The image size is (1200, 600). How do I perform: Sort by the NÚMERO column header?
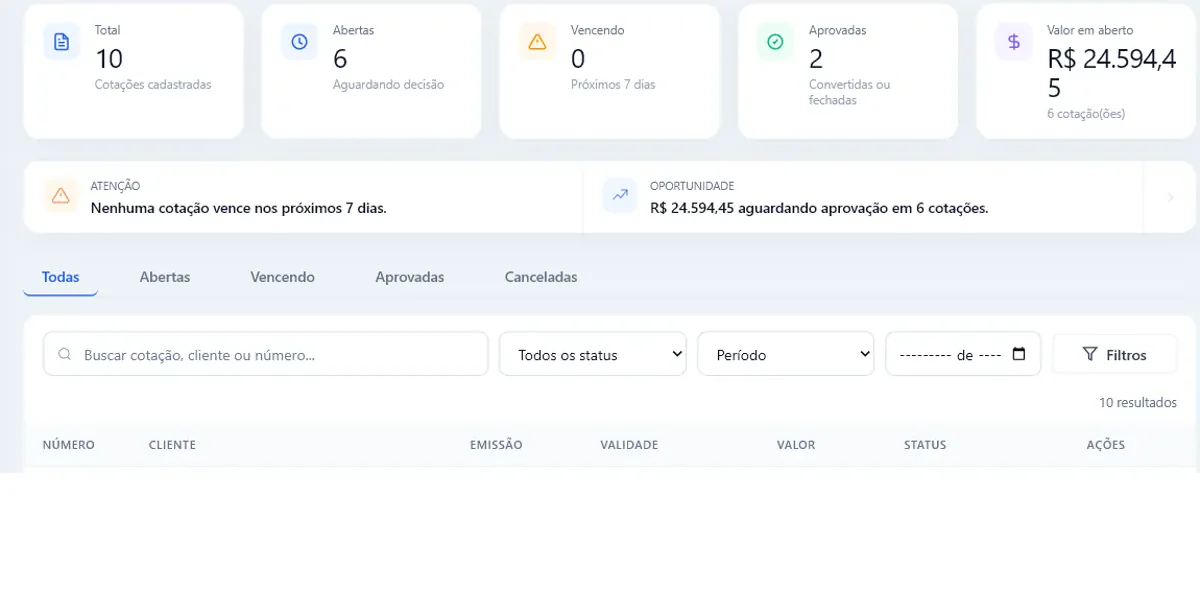click(x=69, y=445)
